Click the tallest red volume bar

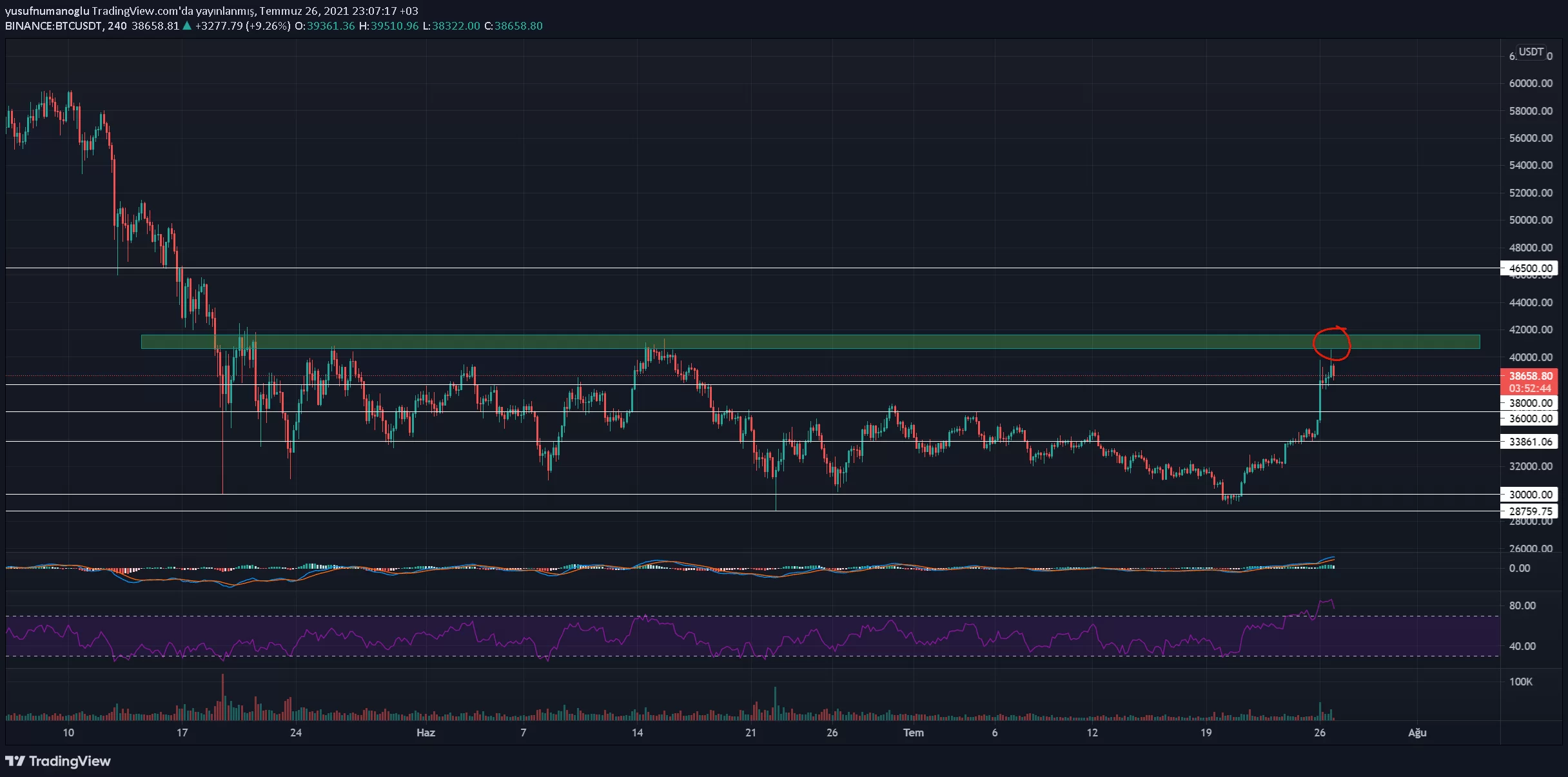[x=223, y=696]
